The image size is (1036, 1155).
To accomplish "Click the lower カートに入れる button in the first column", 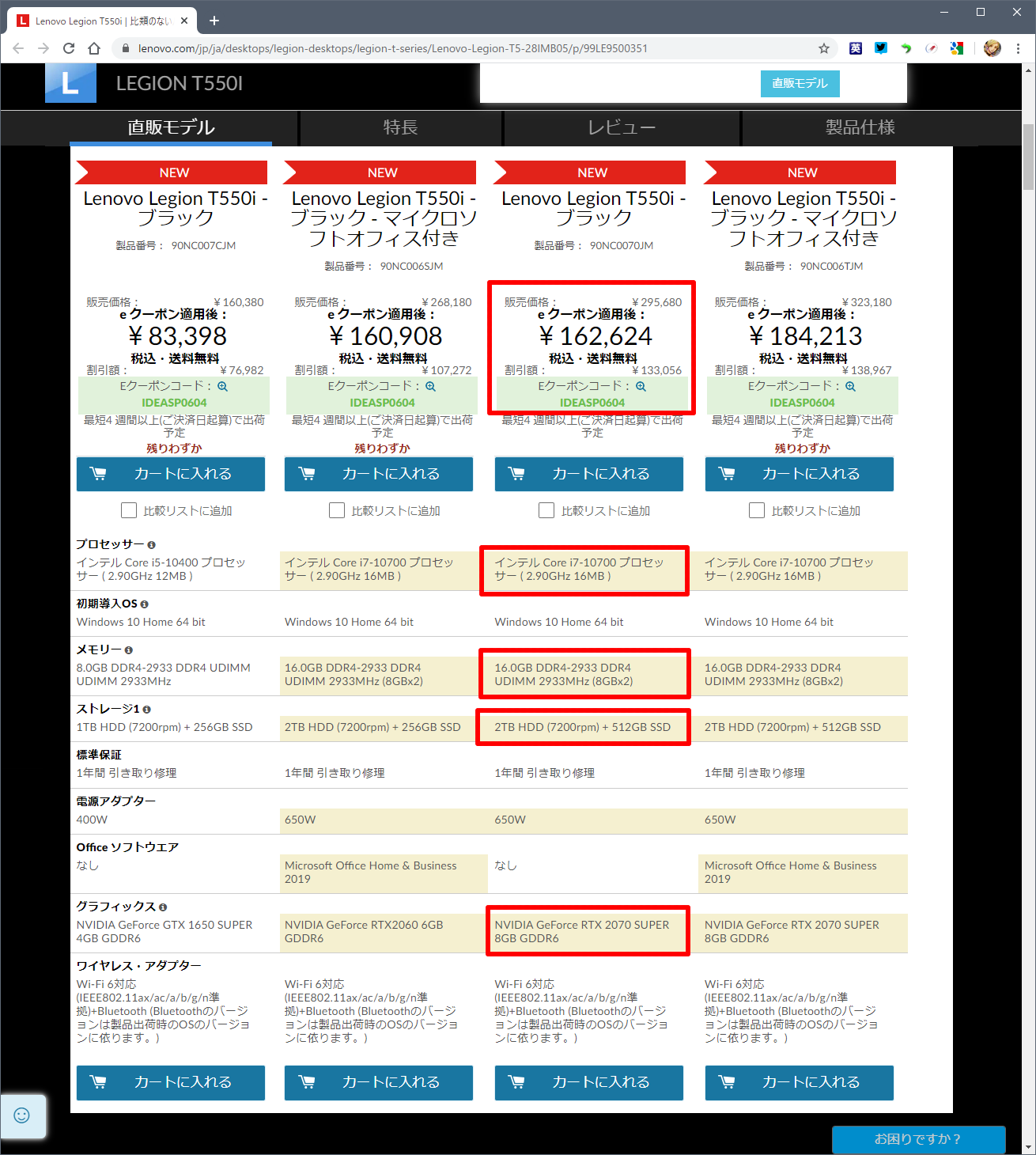I will click(x=171, y=1082).
